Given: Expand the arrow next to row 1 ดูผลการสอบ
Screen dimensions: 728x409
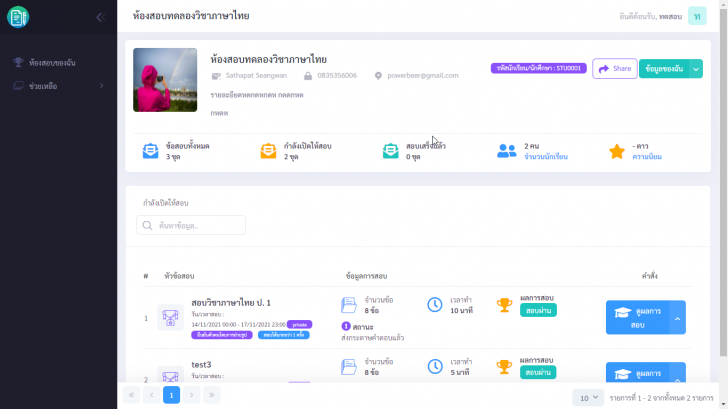Looking at the screenshot, I should tap(677, 318).
